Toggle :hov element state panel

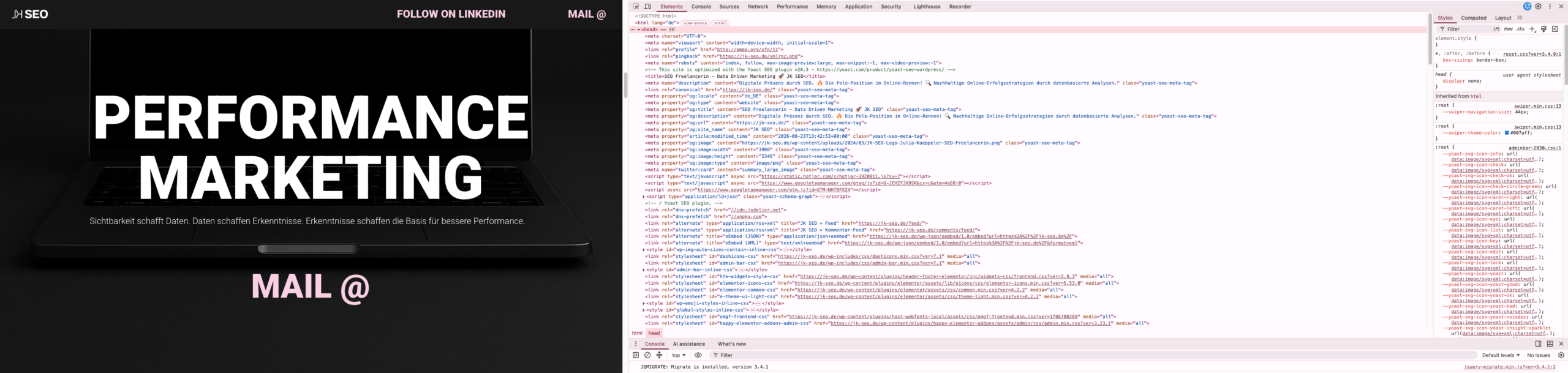pyautogui.click(x=1508, y=29)
